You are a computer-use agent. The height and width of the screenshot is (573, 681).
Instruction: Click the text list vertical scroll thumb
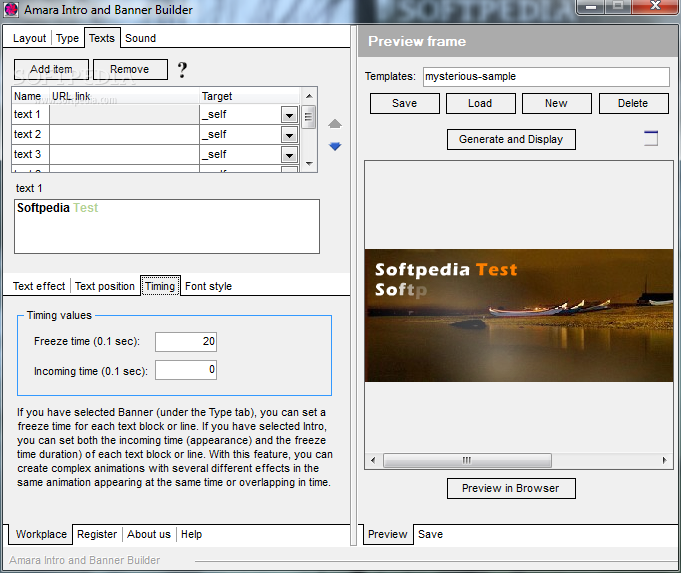coord(309,117)
